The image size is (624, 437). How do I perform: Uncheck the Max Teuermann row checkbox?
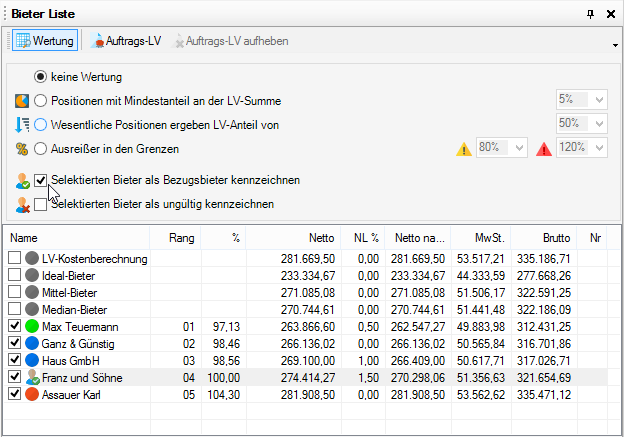click(15, 326)
